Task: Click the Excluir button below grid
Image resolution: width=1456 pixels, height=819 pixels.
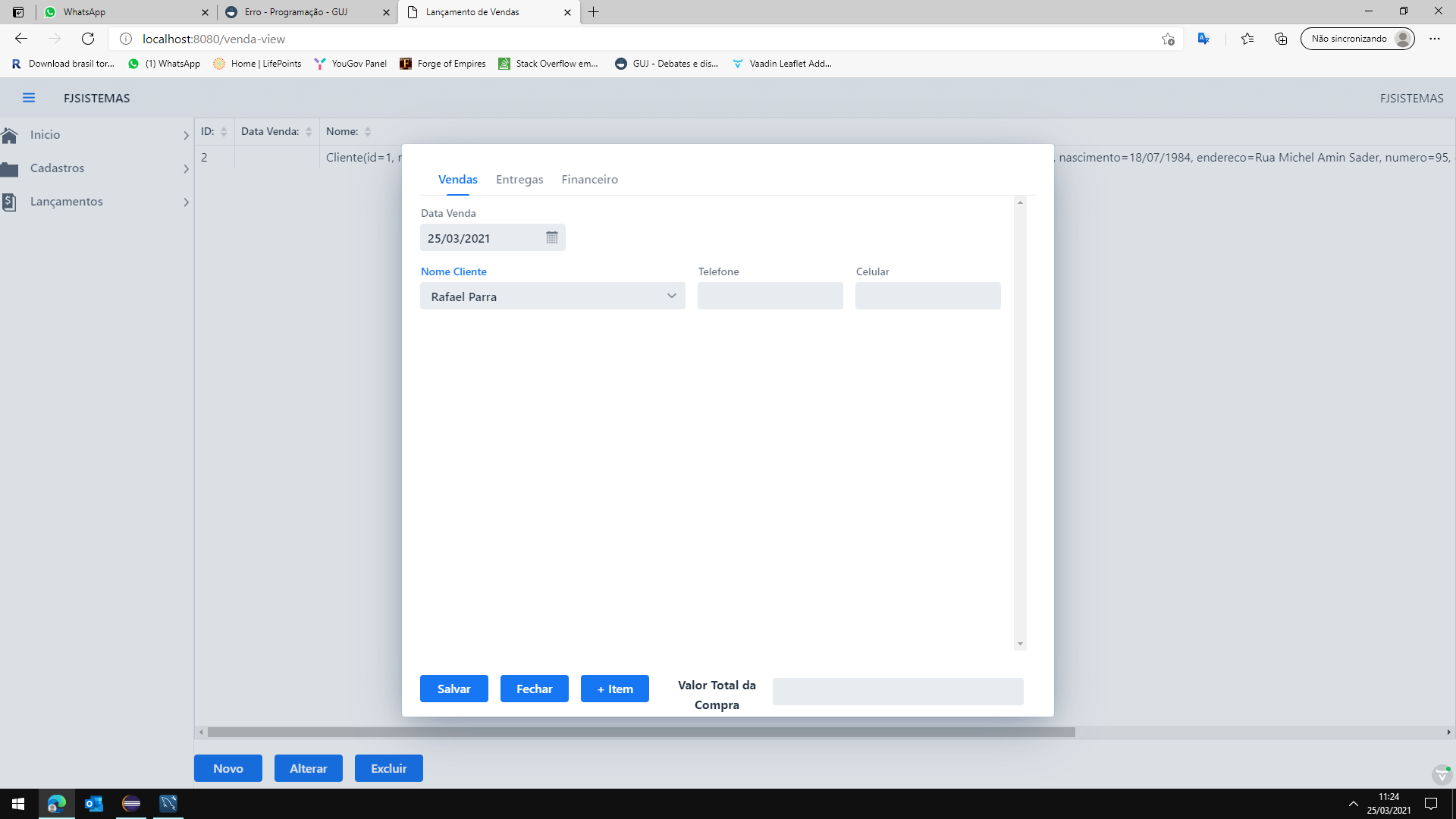Action: (388, 768)
